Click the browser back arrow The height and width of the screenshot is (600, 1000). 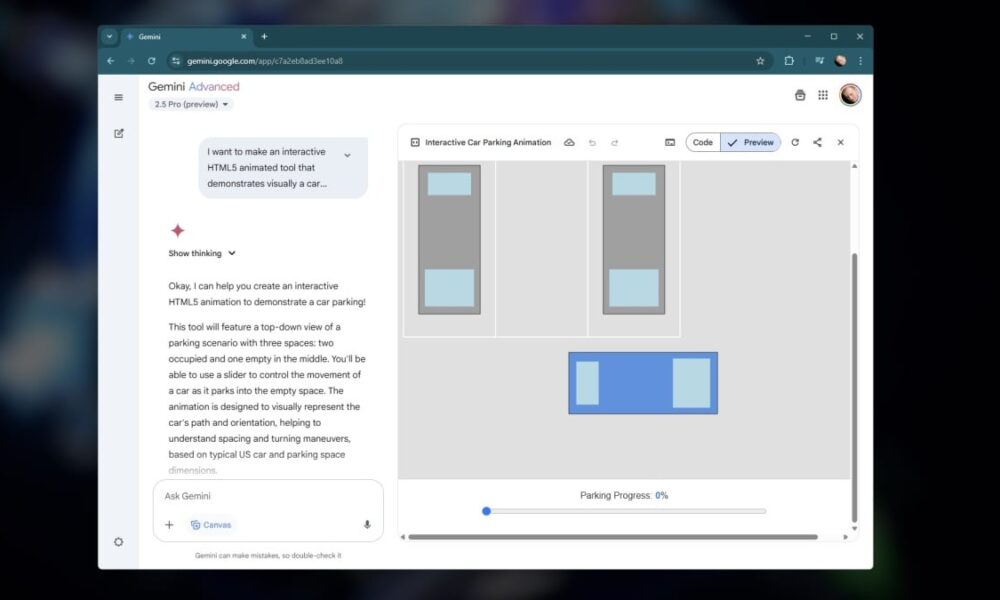pos(111,61)
